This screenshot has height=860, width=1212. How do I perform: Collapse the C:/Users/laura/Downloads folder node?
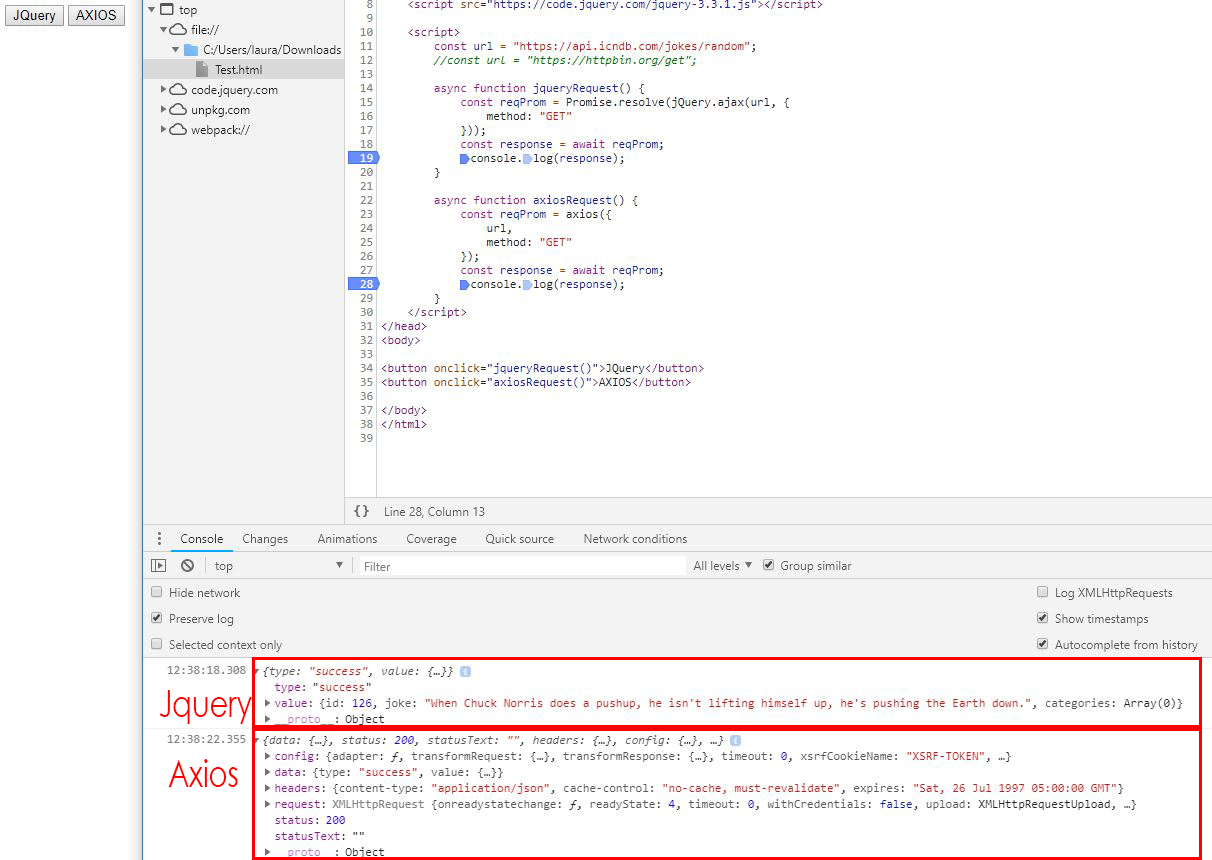[x=176, y=49]
